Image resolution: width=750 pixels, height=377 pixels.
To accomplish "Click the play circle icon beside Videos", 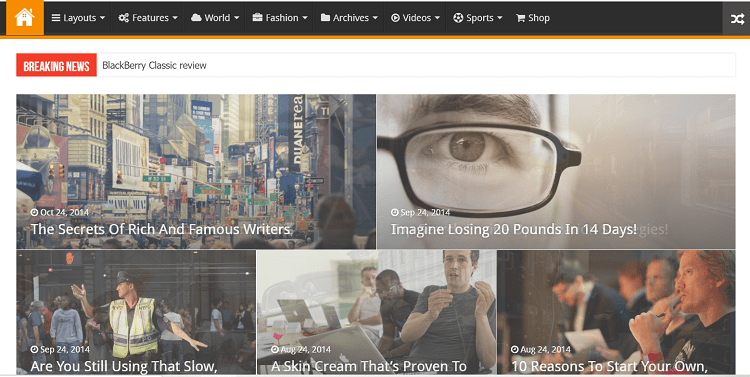I will (x=395, y=18).
